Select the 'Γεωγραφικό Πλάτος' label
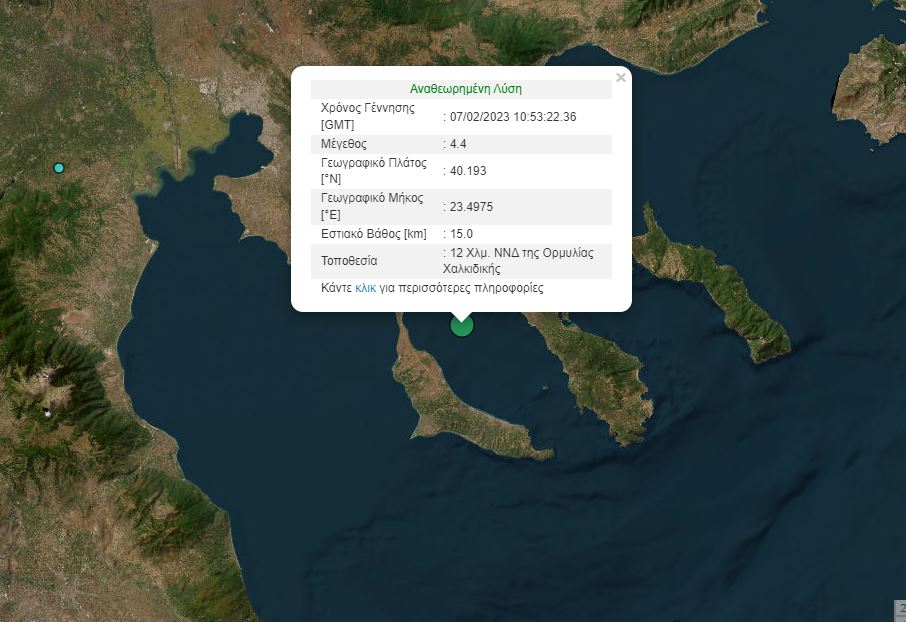 374,163
